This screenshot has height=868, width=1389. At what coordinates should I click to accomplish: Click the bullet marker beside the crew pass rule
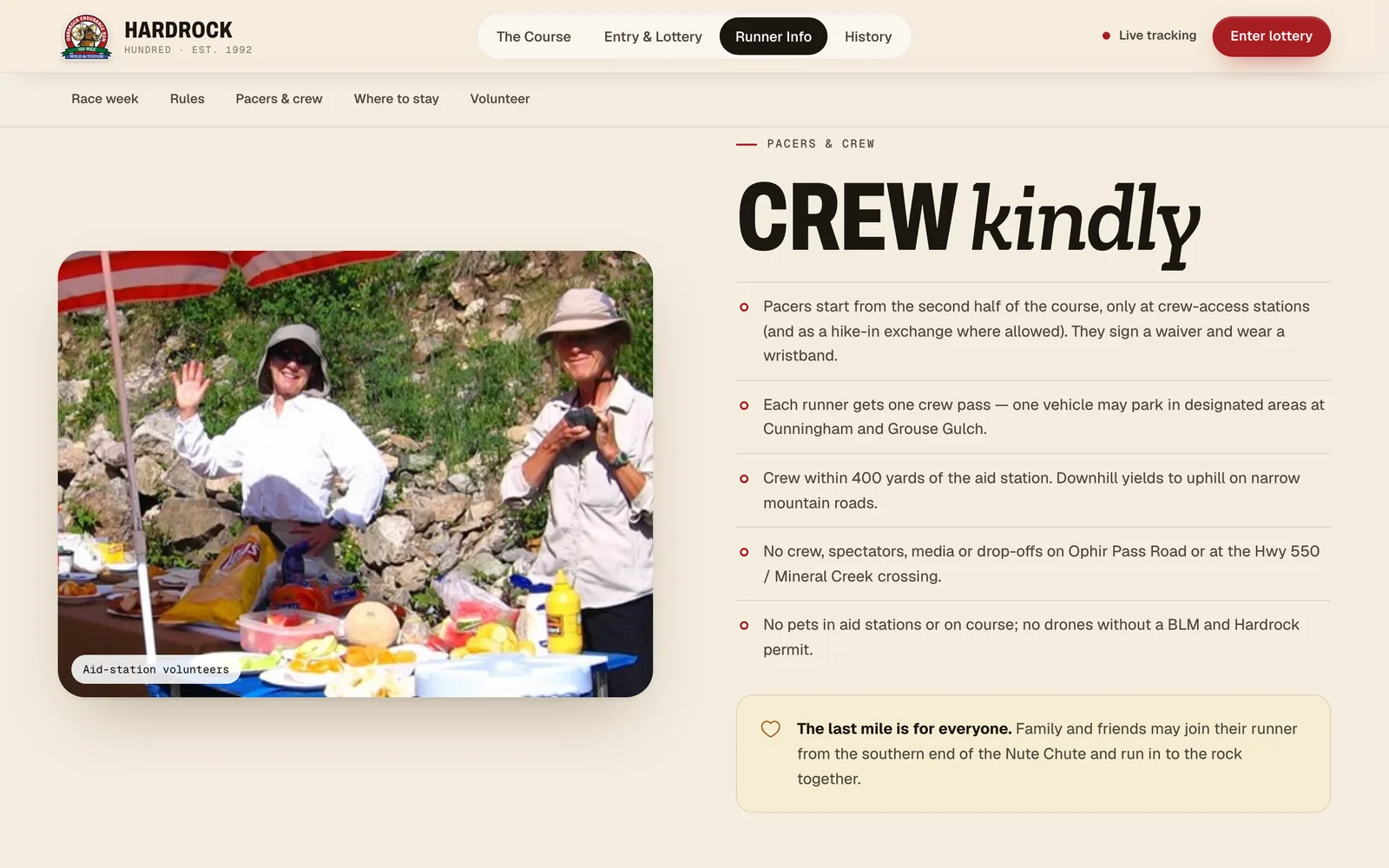(744, 405)
